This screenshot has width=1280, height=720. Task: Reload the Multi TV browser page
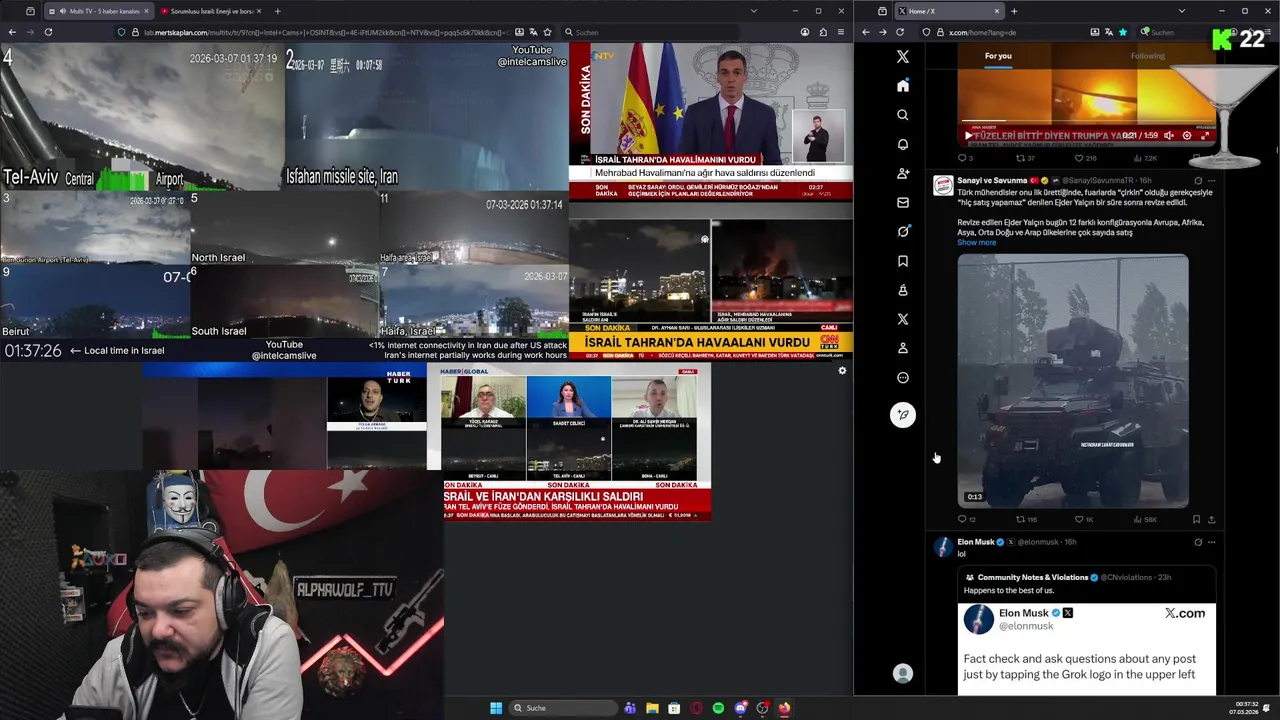tap(48, 32)
